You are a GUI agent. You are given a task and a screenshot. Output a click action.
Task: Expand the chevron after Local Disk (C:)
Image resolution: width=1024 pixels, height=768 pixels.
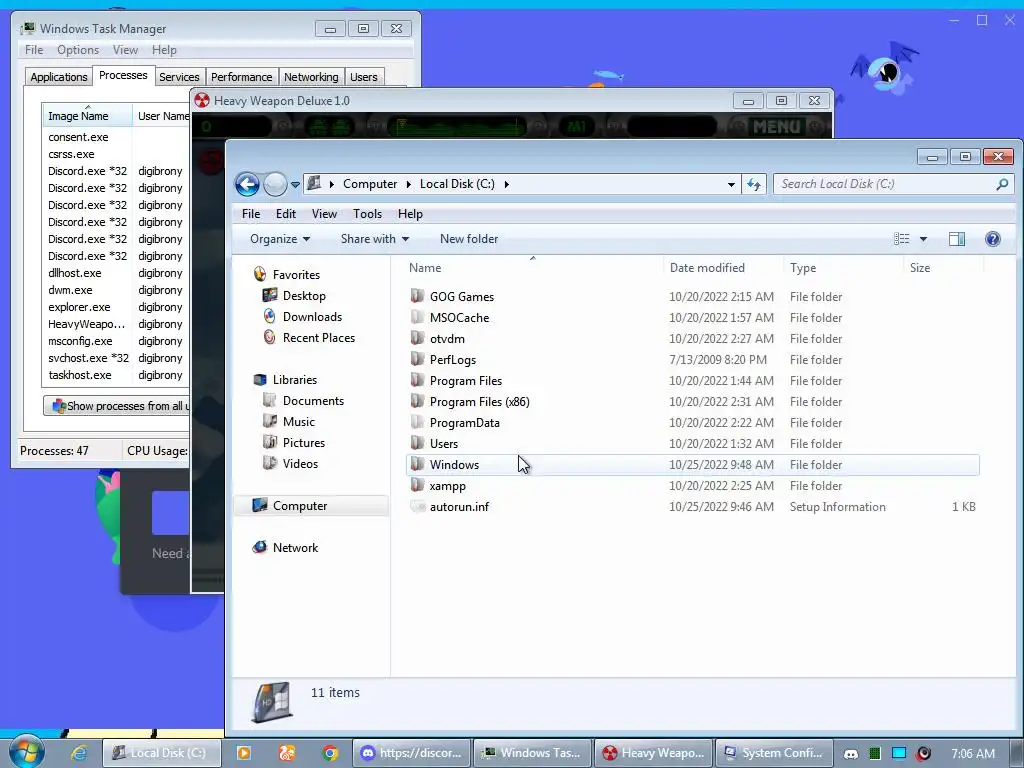coord(506,184)
